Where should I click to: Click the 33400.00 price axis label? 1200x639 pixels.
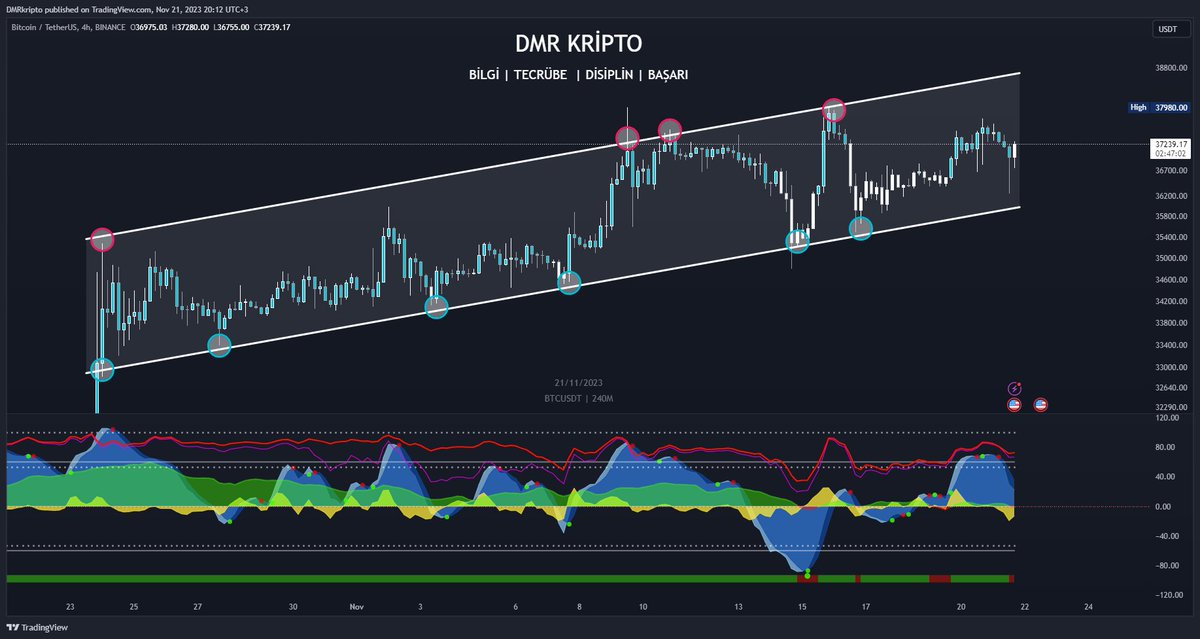click(1172, 345)
